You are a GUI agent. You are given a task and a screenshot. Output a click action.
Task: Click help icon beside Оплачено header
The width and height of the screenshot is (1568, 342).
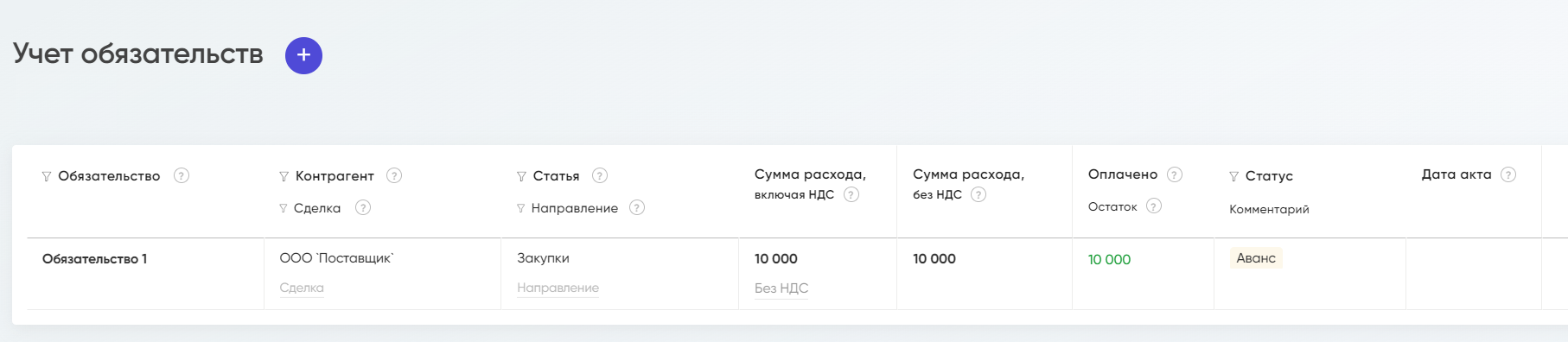1175,174
